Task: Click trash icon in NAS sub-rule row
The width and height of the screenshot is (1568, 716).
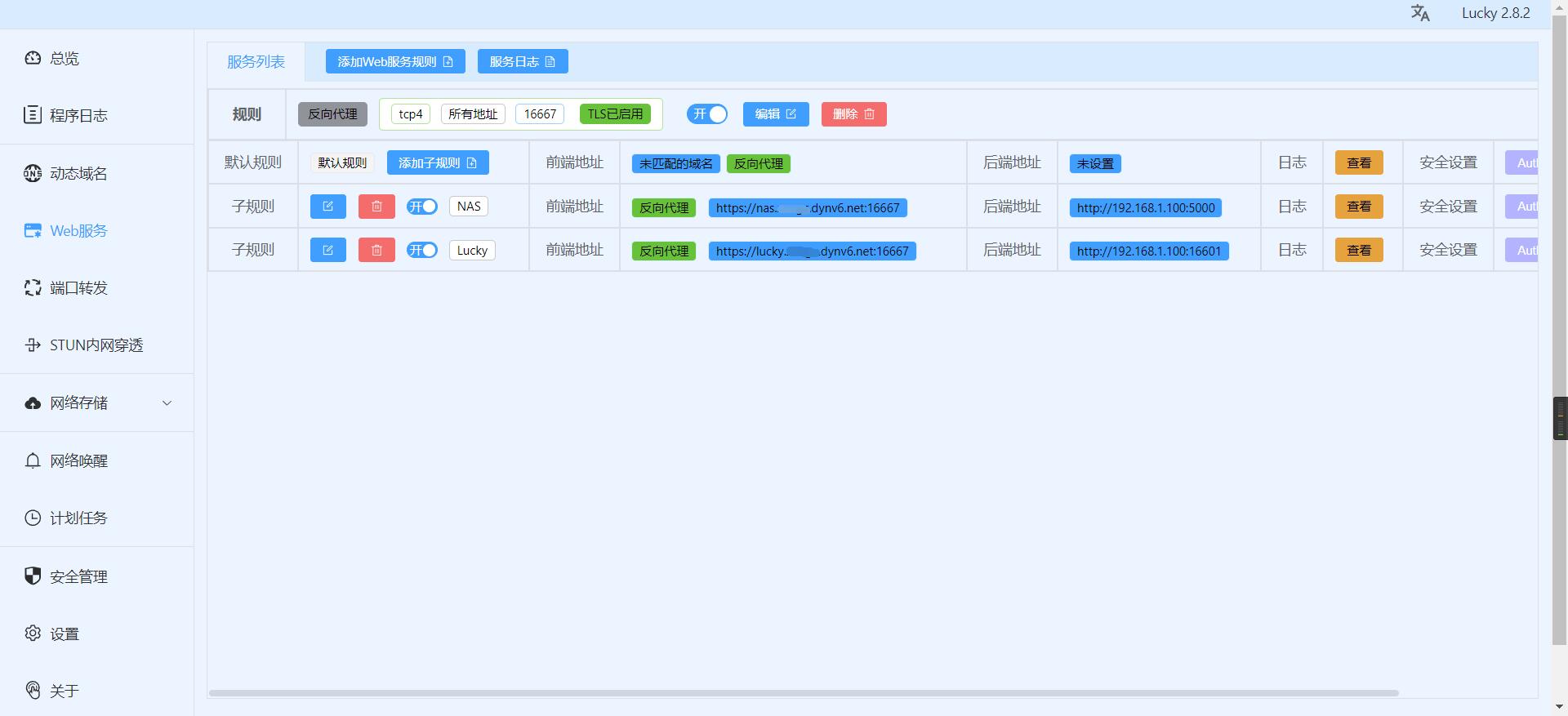Action: 376,207
